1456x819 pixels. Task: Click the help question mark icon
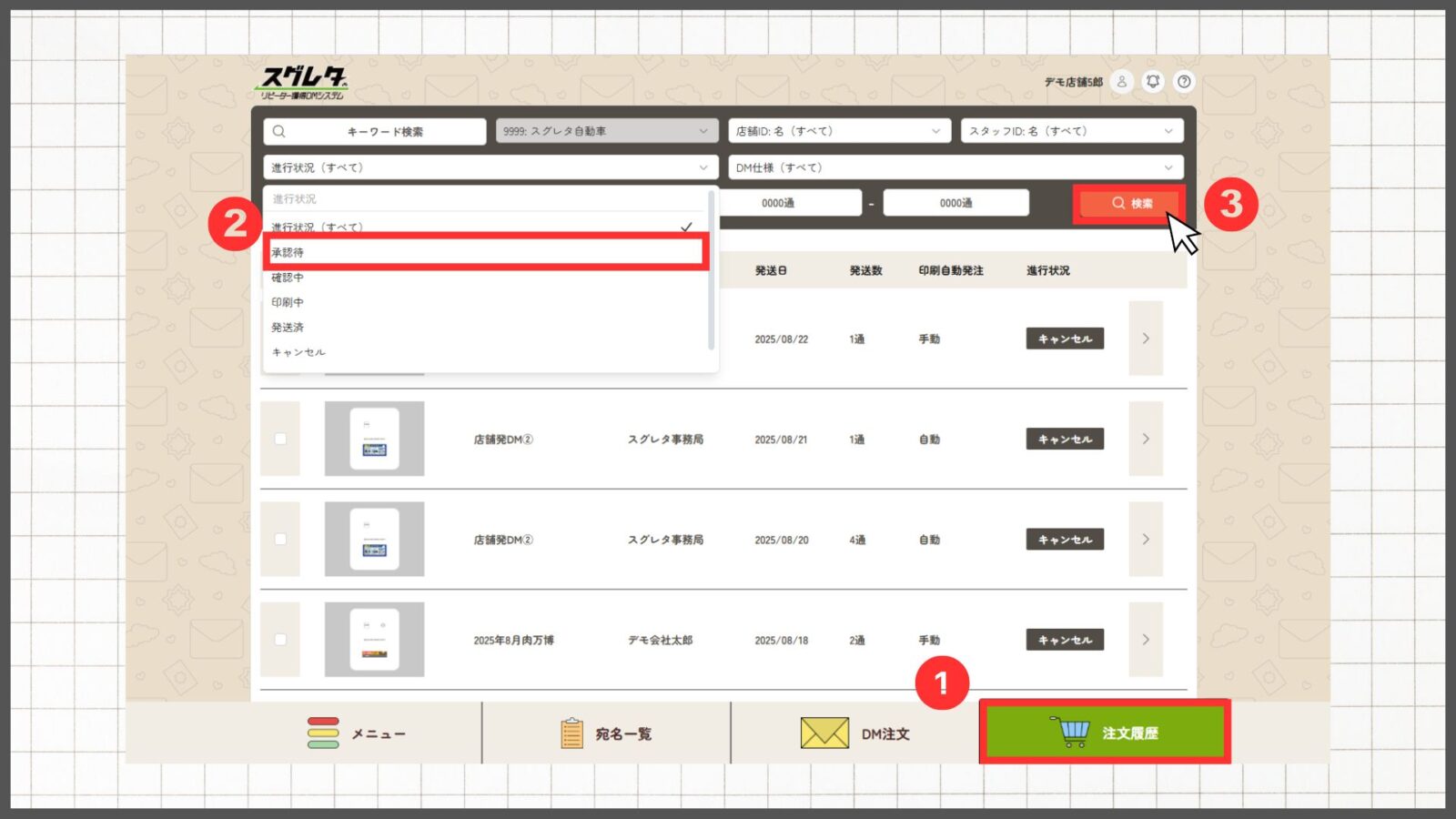point(1184,82)
